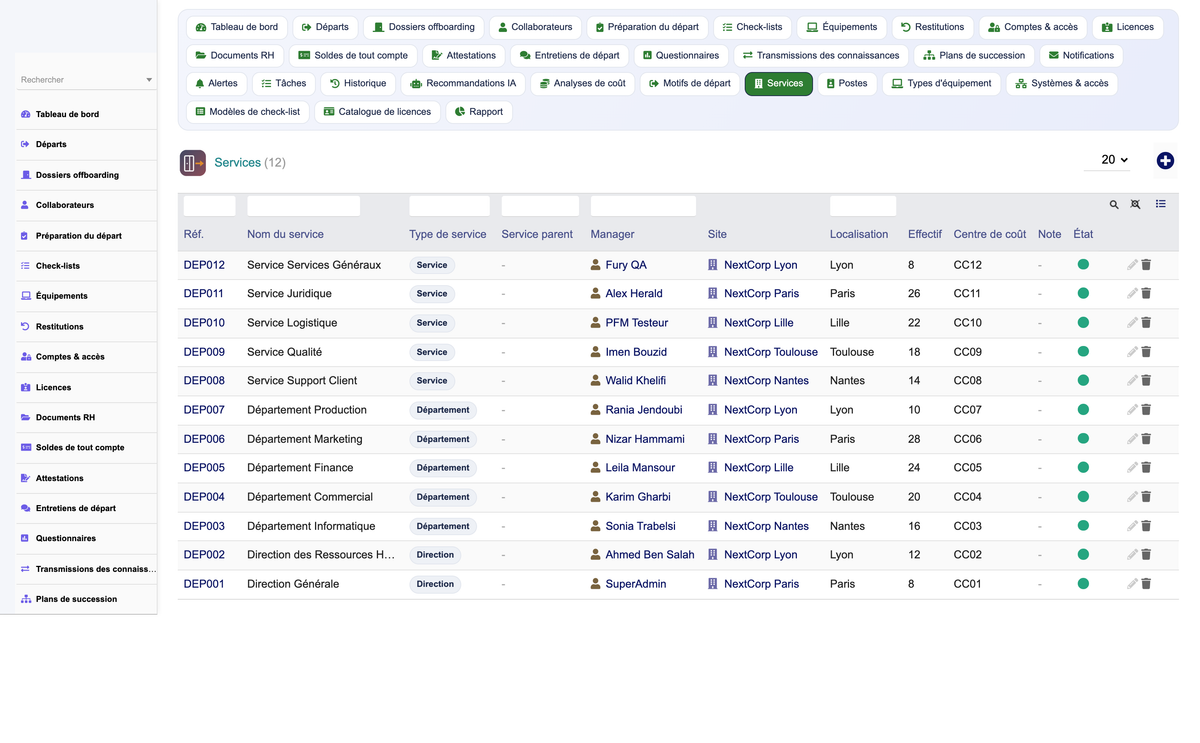Click the Localisation filter input

863,206
